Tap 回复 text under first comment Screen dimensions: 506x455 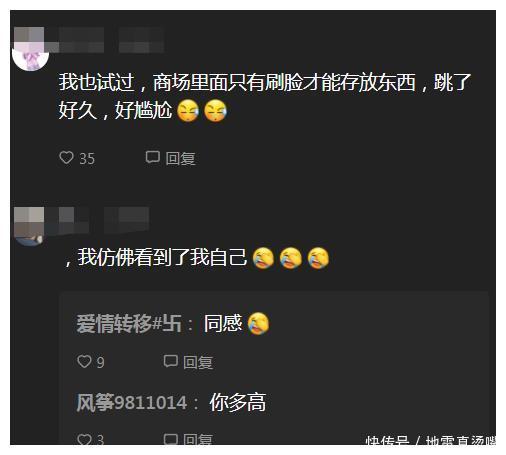pyautogui.click(x=180, y=158)
